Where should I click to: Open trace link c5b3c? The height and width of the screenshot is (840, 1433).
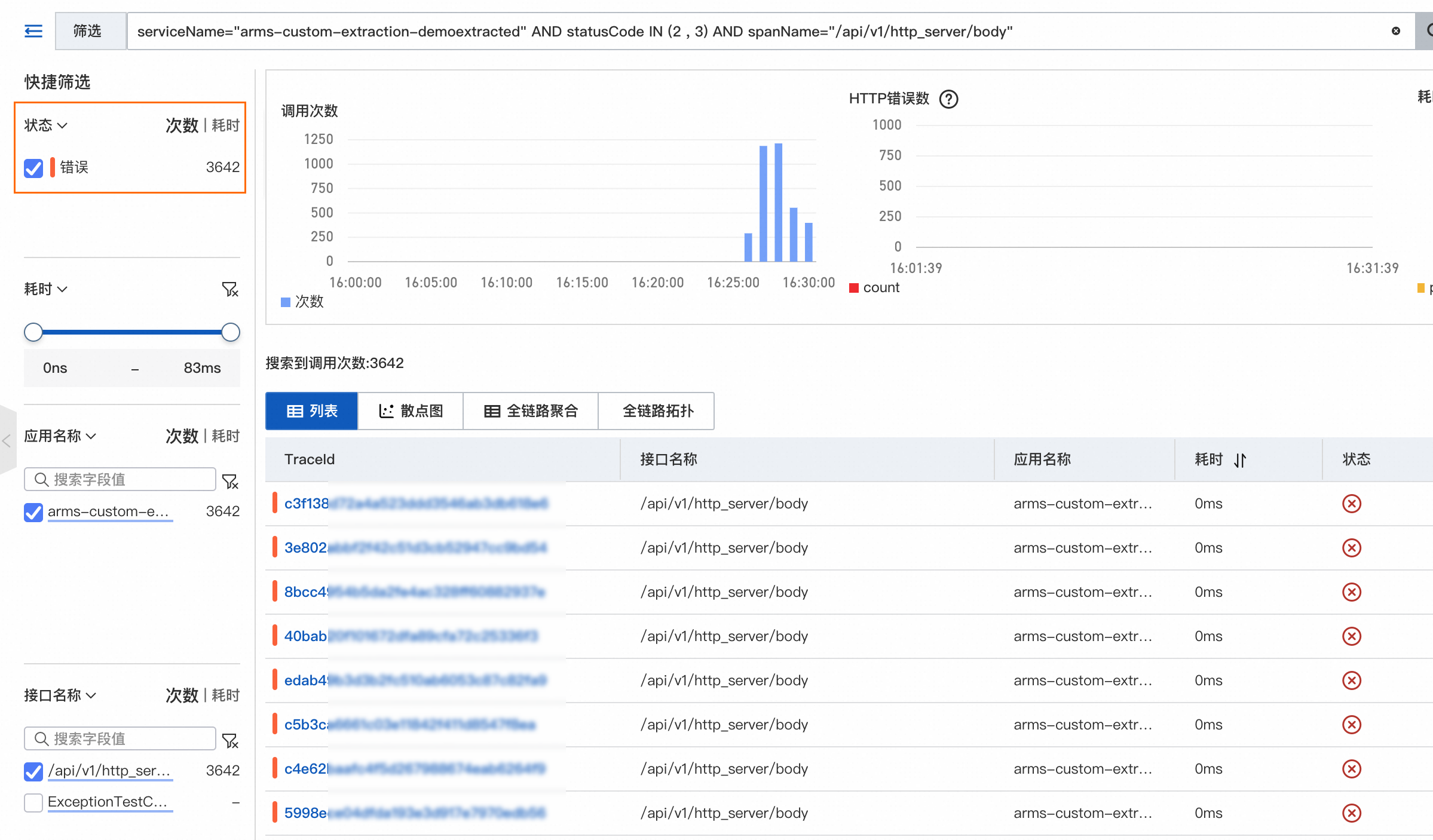(411, 725)
